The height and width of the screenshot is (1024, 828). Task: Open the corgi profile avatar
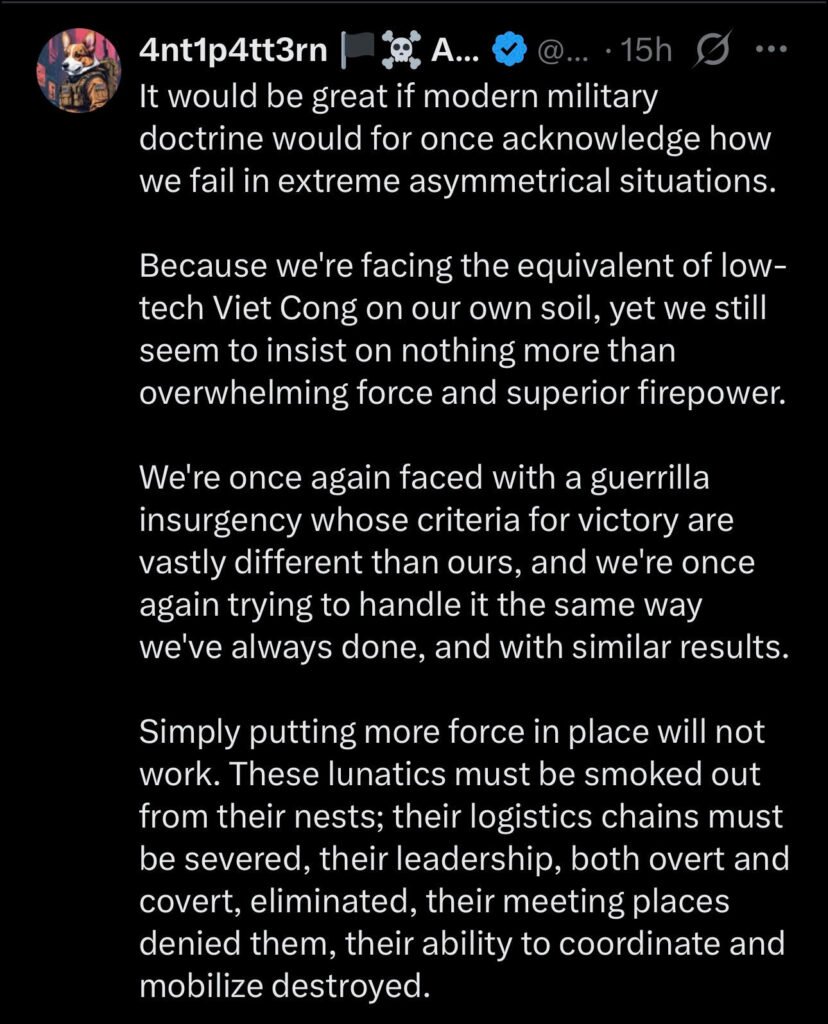click(x=78, y=71)
